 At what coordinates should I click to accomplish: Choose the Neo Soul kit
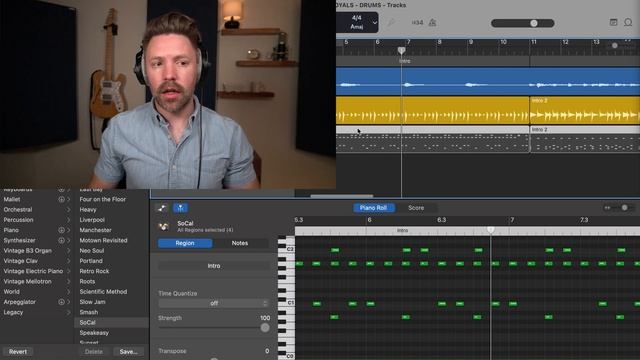[x=91, y=251]
